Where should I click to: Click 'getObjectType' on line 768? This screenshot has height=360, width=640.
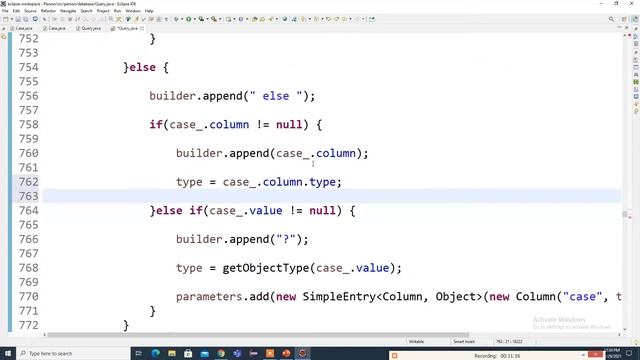266,268
